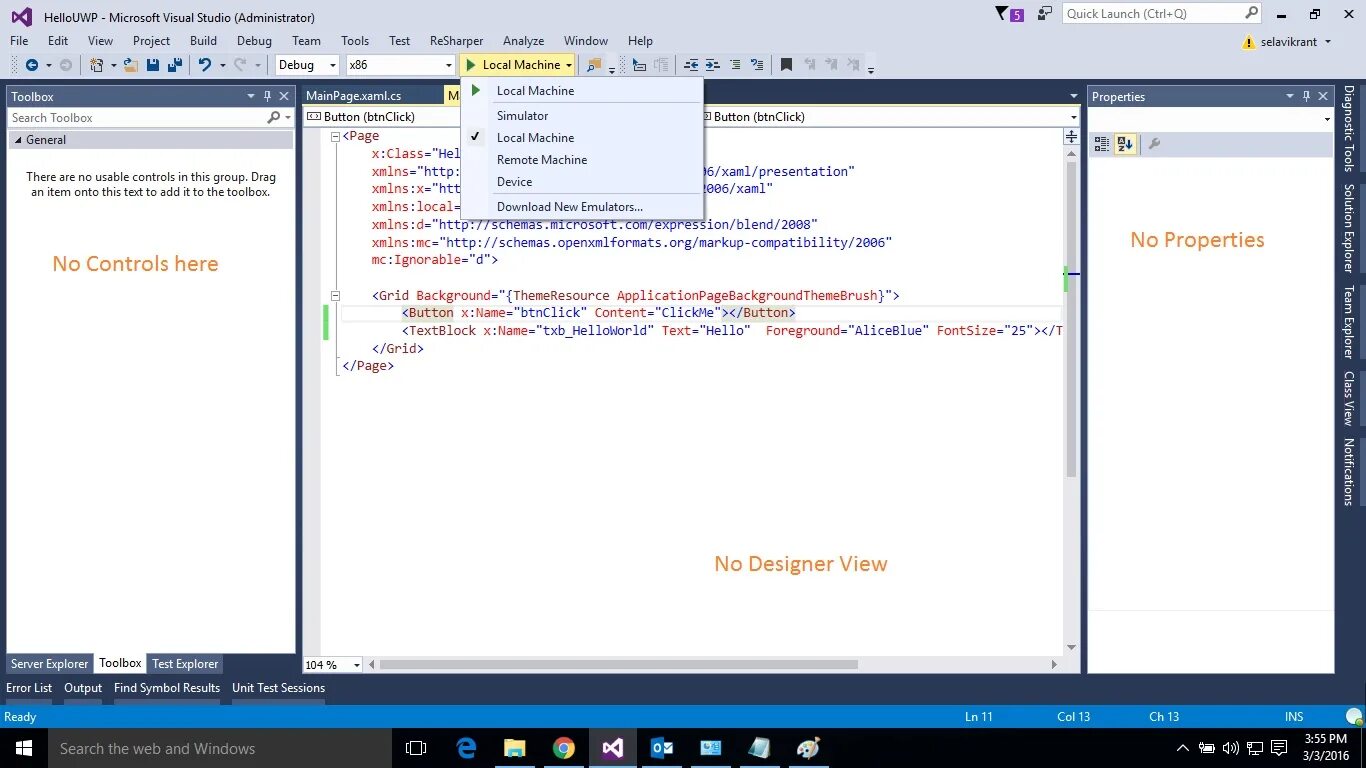Open the Error List tab
Image resolution: width=1366 pixels, height=768 pixels.
(29, 688)
